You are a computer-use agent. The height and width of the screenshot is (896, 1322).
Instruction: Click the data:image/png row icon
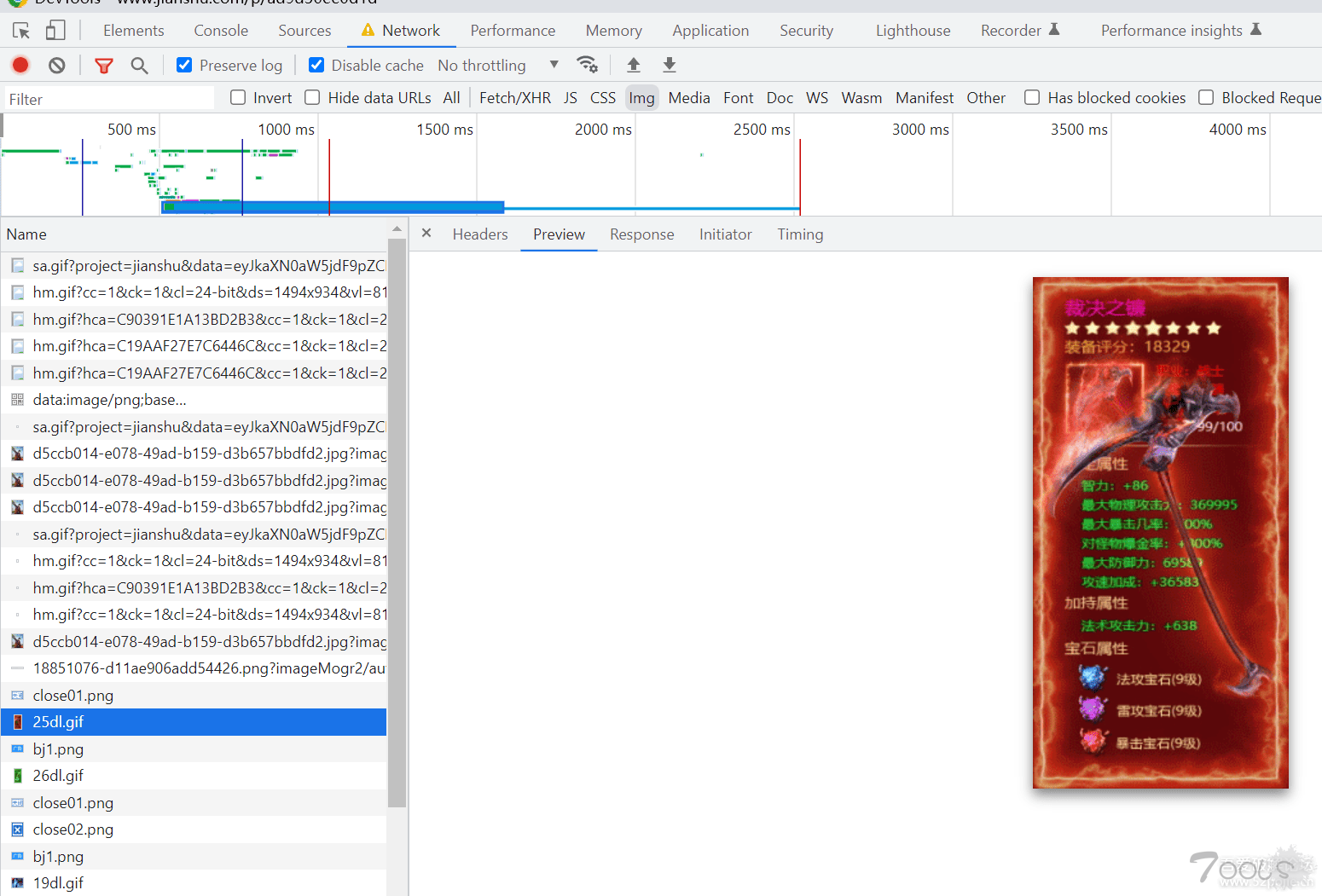tap(17, 400)
